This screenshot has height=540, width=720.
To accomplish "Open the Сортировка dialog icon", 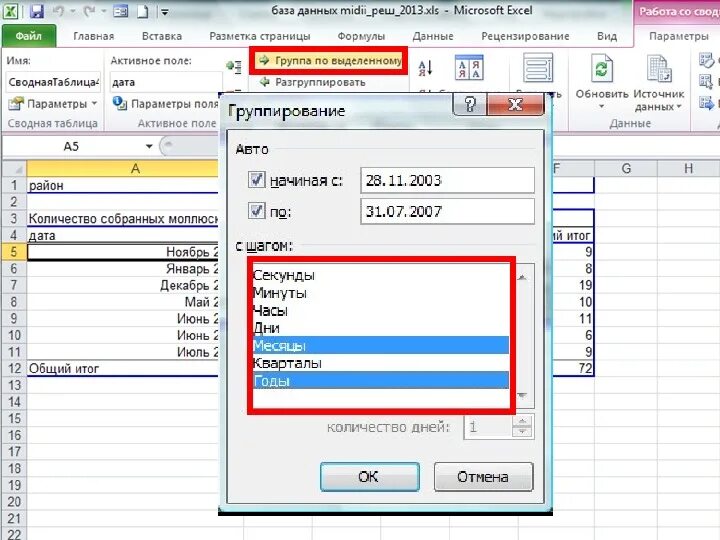I will [x=469, y=68].
